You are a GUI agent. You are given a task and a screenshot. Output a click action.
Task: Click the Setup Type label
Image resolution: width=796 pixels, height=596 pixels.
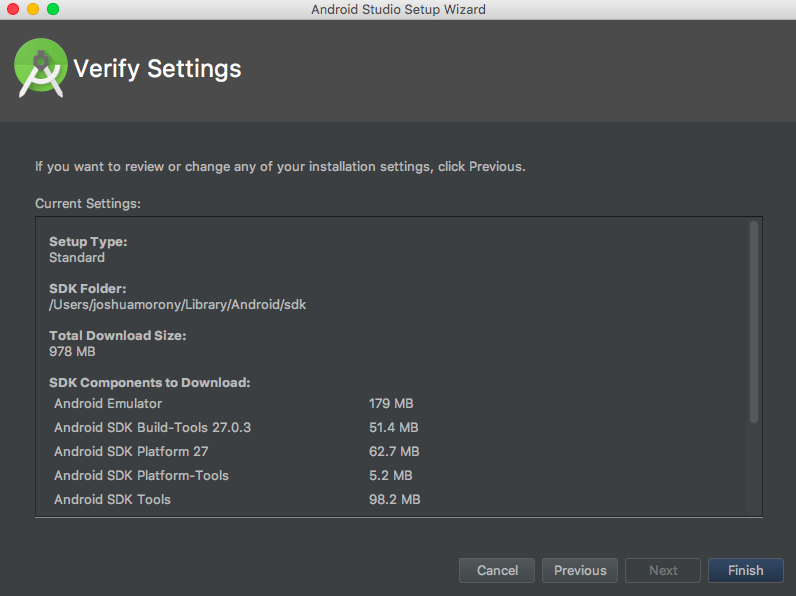88,242
